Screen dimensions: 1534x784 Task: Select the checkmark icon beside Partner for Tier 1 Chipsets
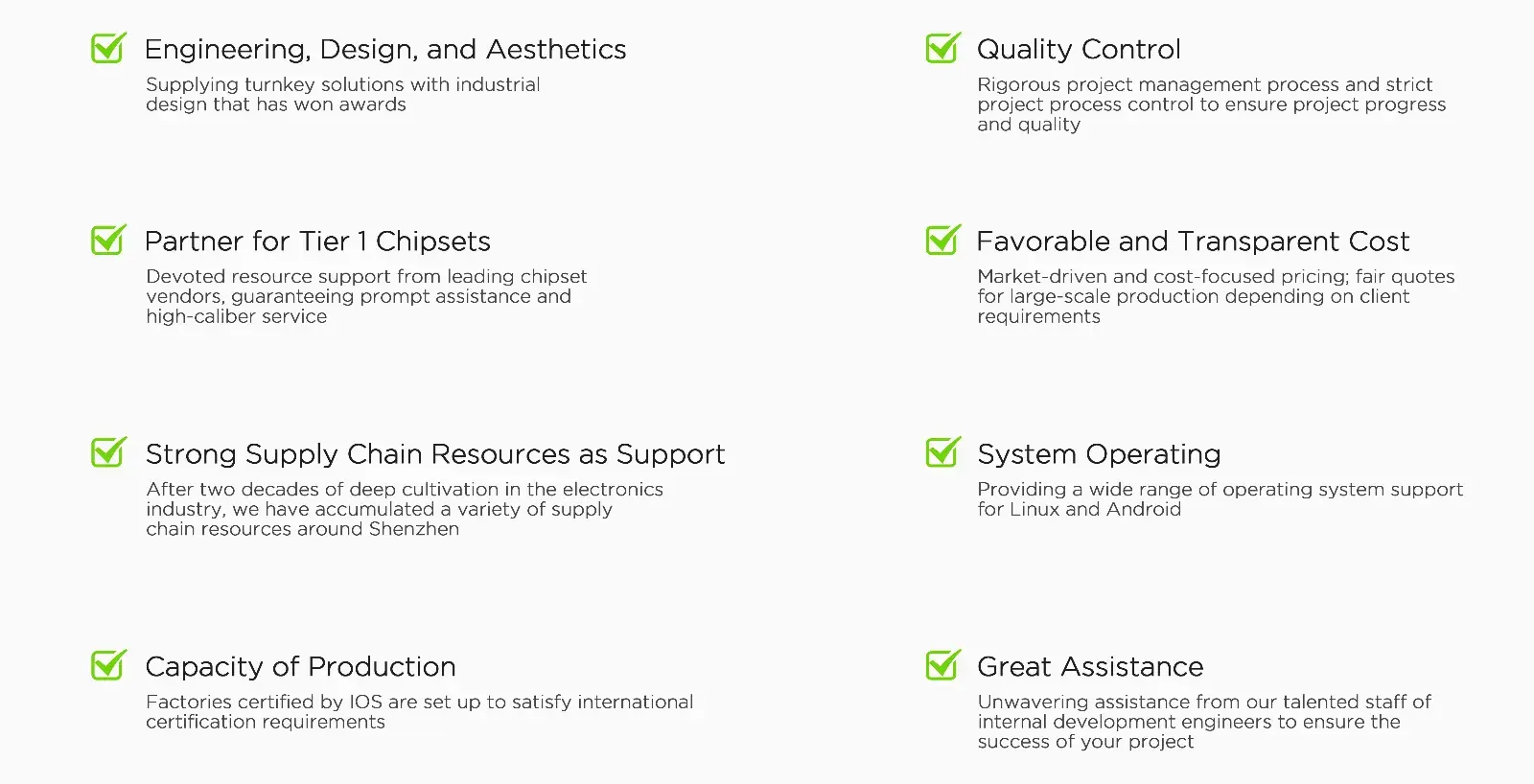[x=107, y=240]
